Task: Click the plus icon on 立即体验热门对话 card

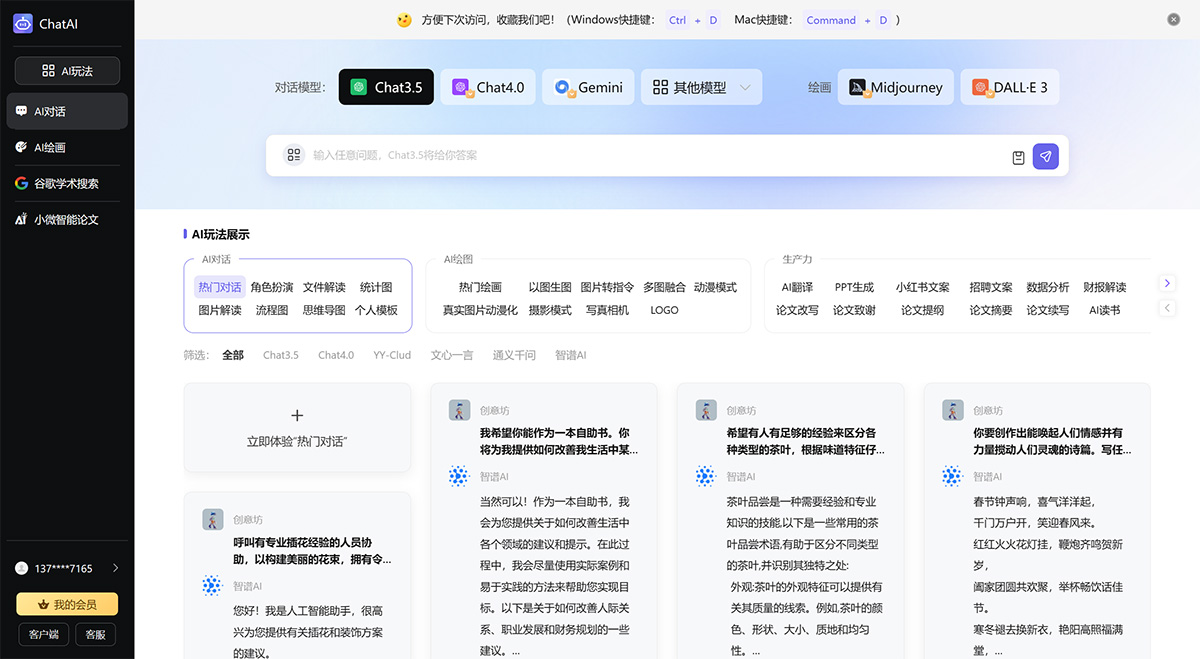Action: click(x=297, y=414)
